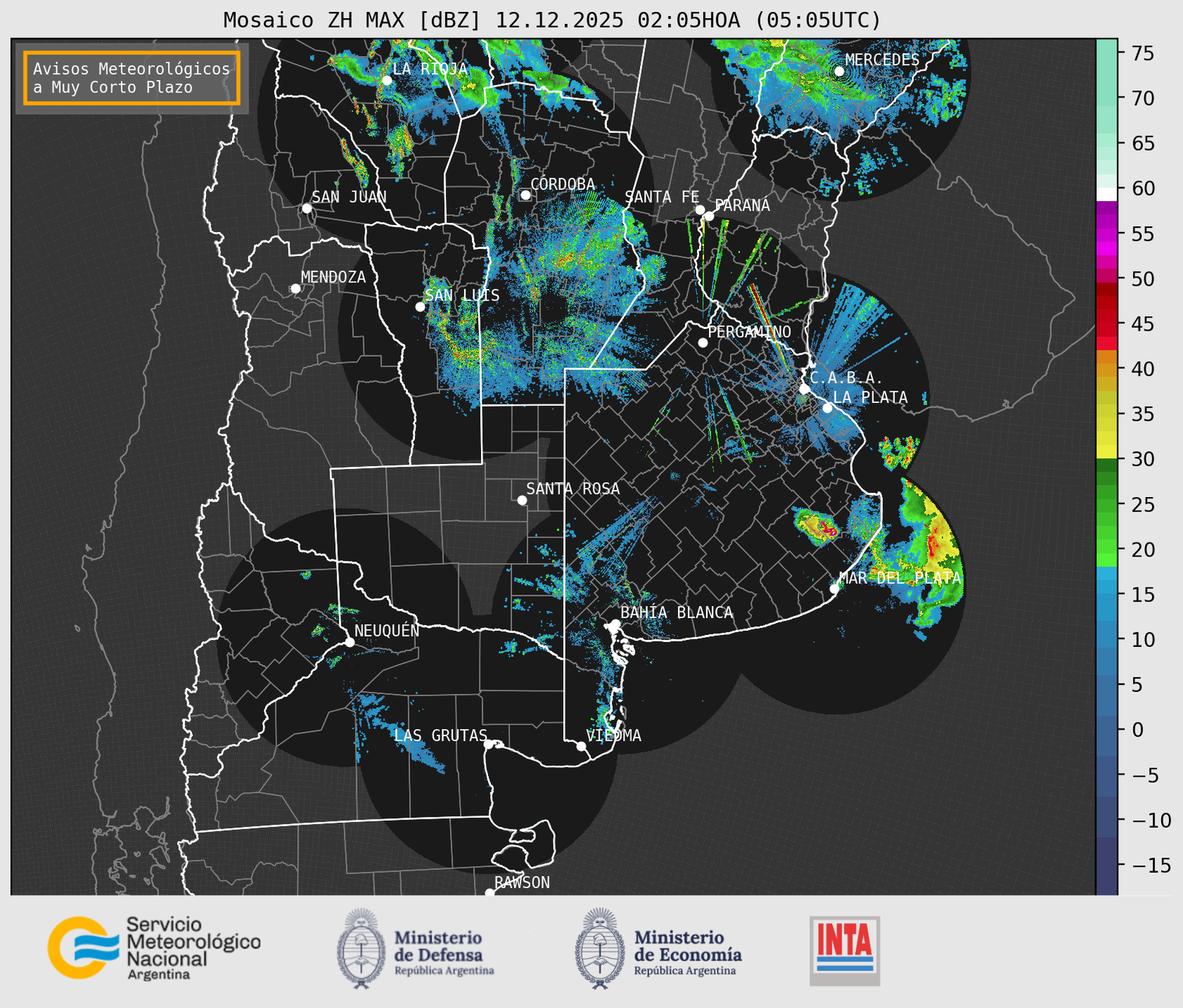
Task: Click the San Luis city marker dot
Action: tap(420, 307)
